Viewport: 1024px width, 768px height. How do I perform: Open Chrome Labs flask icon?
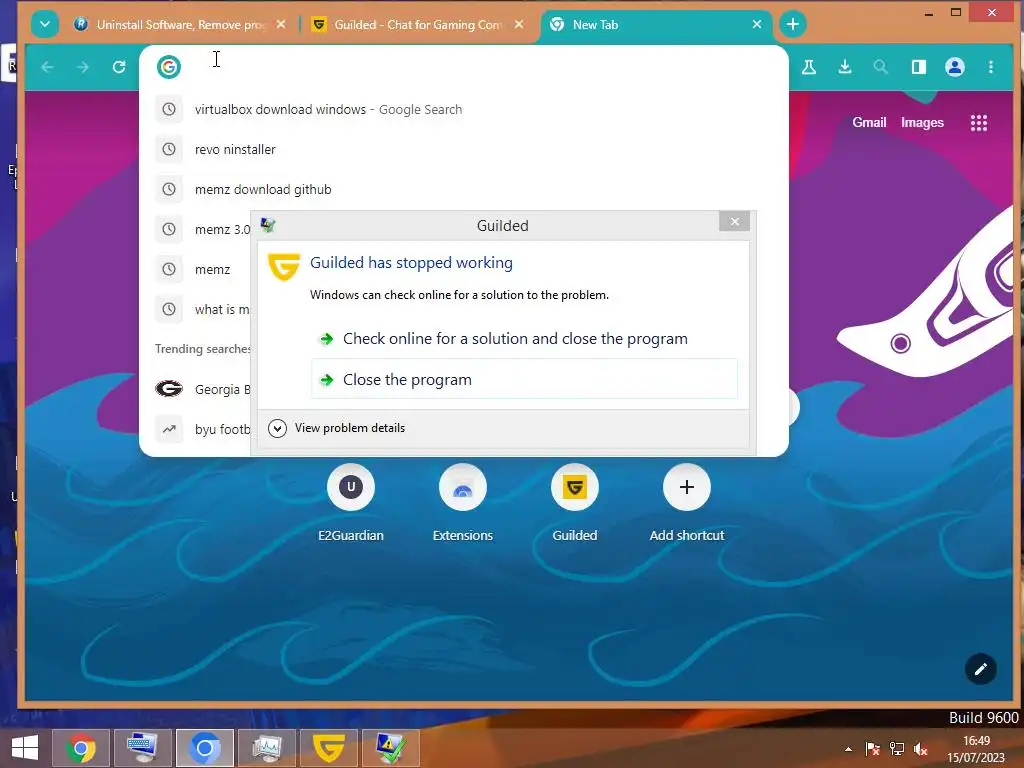(809, 67)
